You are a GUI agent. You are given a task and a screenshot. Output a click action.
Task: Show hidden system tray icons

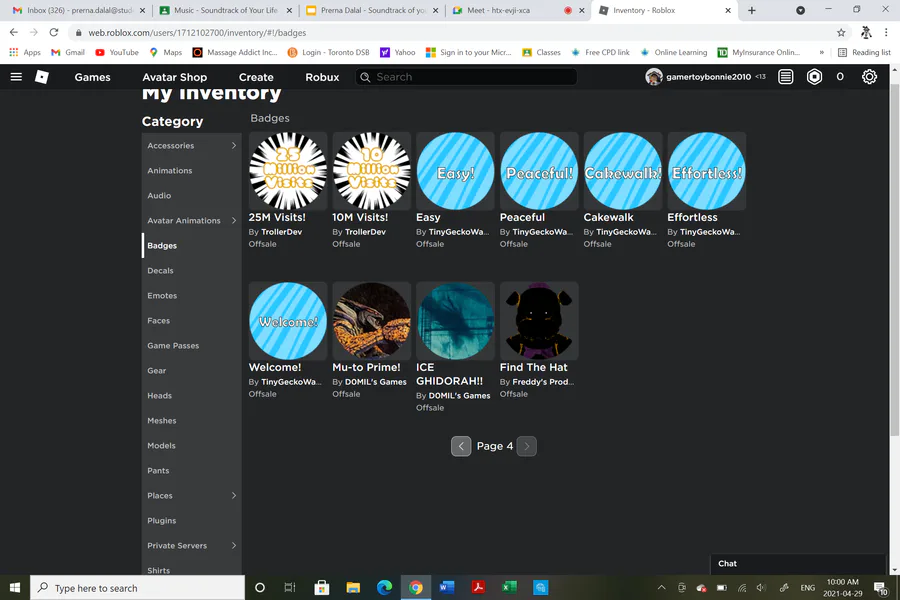[x=661, y=587]
